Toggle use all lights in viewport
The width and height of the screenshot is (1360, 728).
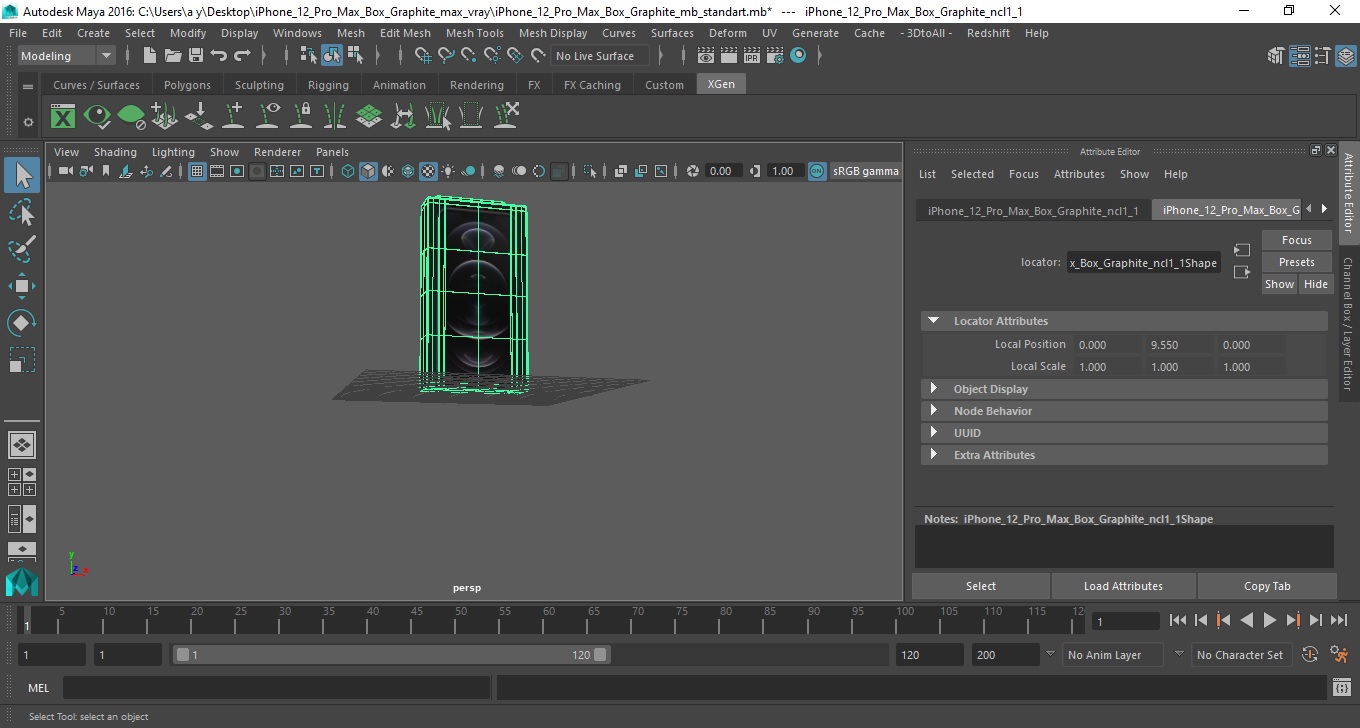448,172
